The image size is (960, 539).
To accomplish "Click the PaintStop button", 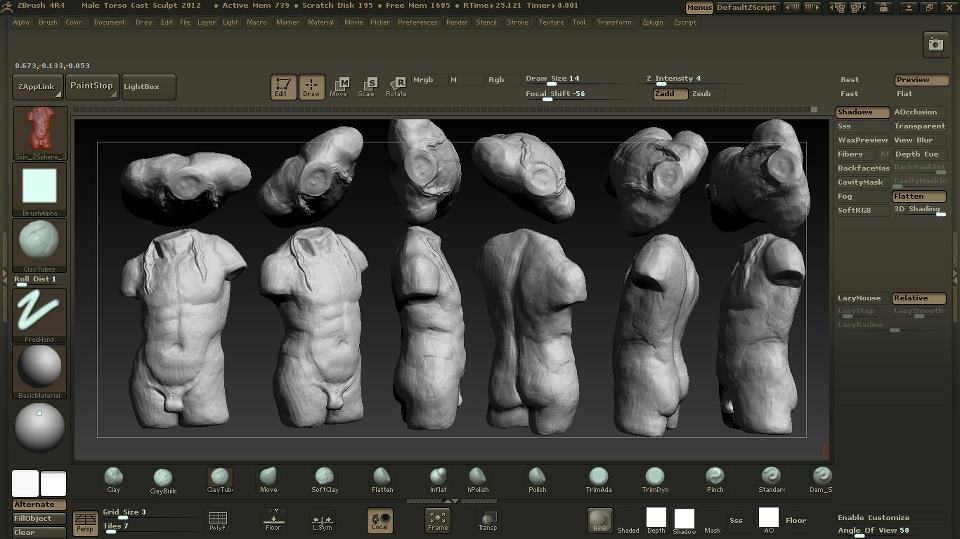I will 92,86.
